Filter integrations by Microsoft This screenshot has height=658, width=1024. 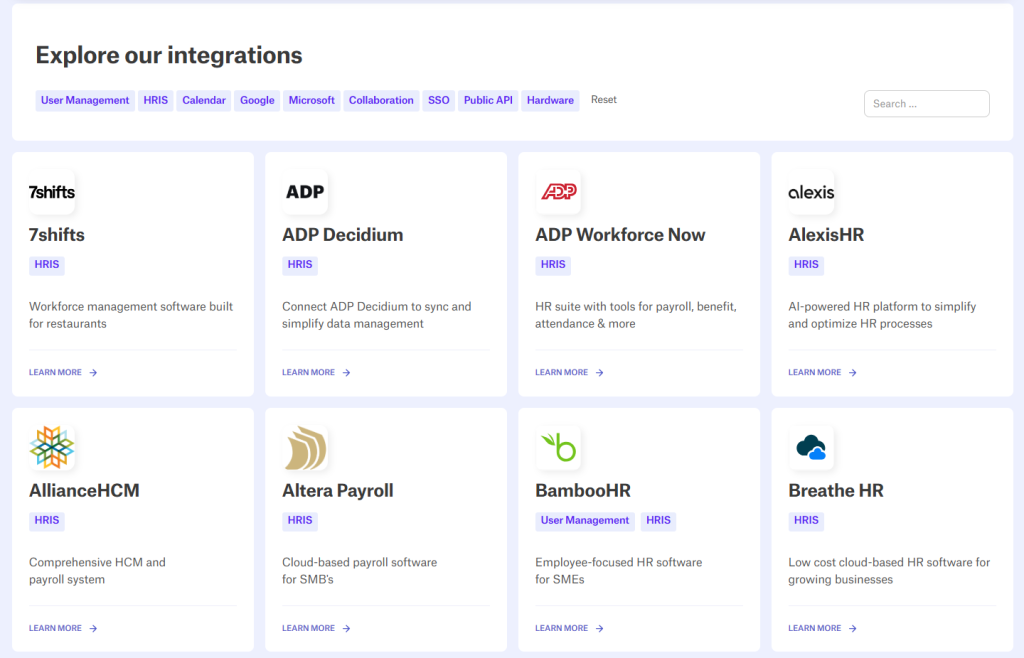(313, 100)
